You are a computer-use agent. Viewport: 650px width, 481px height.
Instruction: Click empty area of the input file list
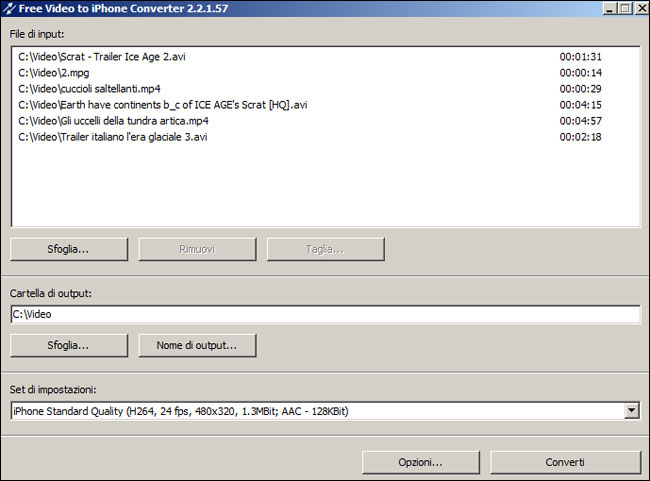point(325,190)
